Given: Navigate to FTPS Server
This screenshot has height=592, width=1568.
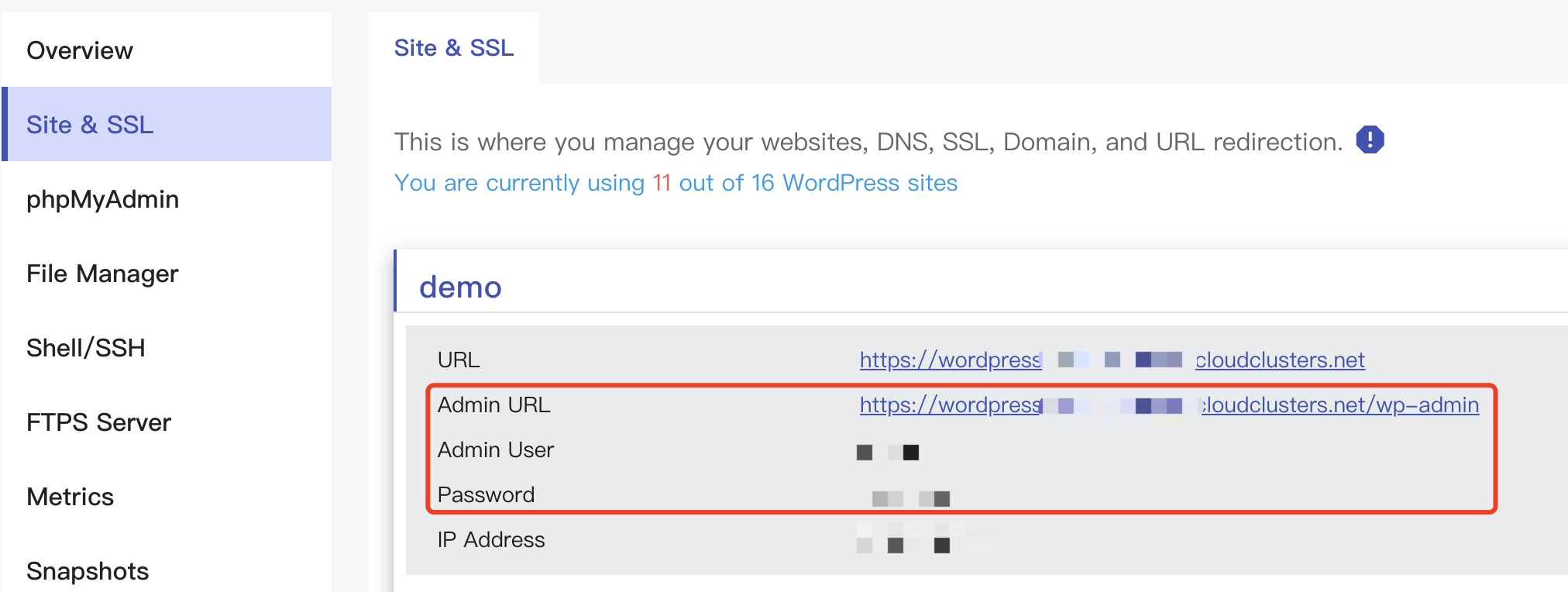Looking at the screenshot, I should coord(98,422).
